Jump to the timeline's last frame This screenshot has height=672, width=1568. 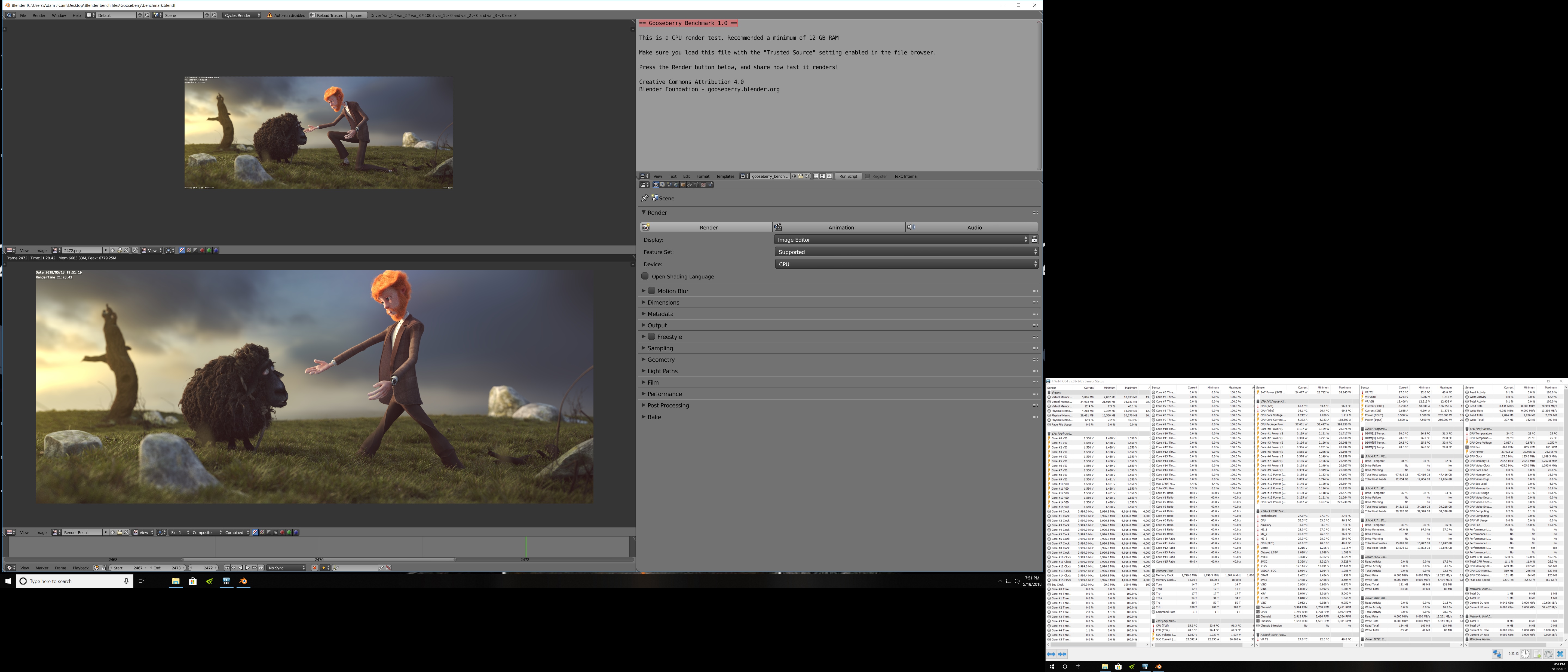[261, 568]
